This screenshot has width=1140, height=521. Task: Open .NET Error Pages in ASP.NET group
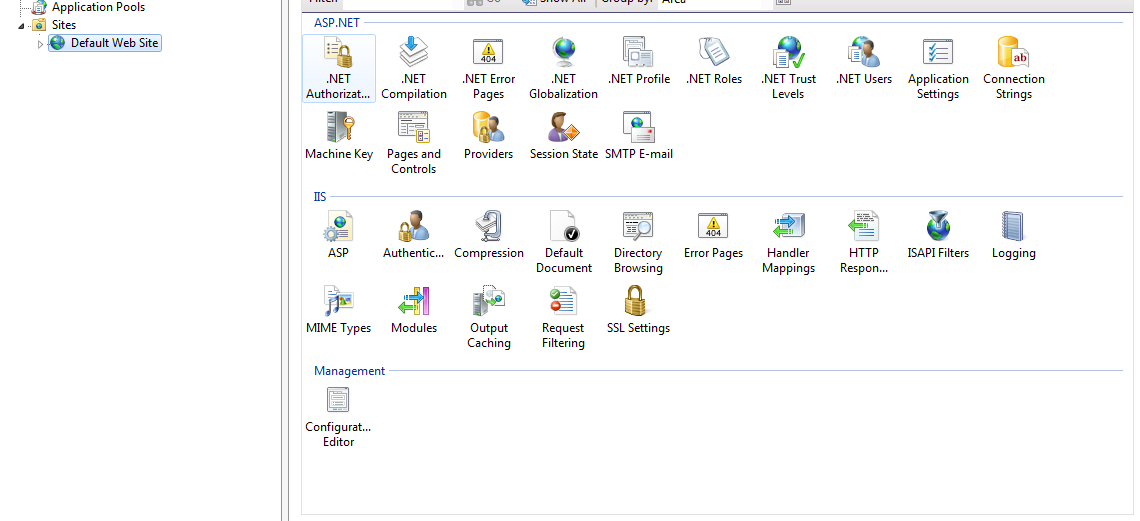point(489,68)
